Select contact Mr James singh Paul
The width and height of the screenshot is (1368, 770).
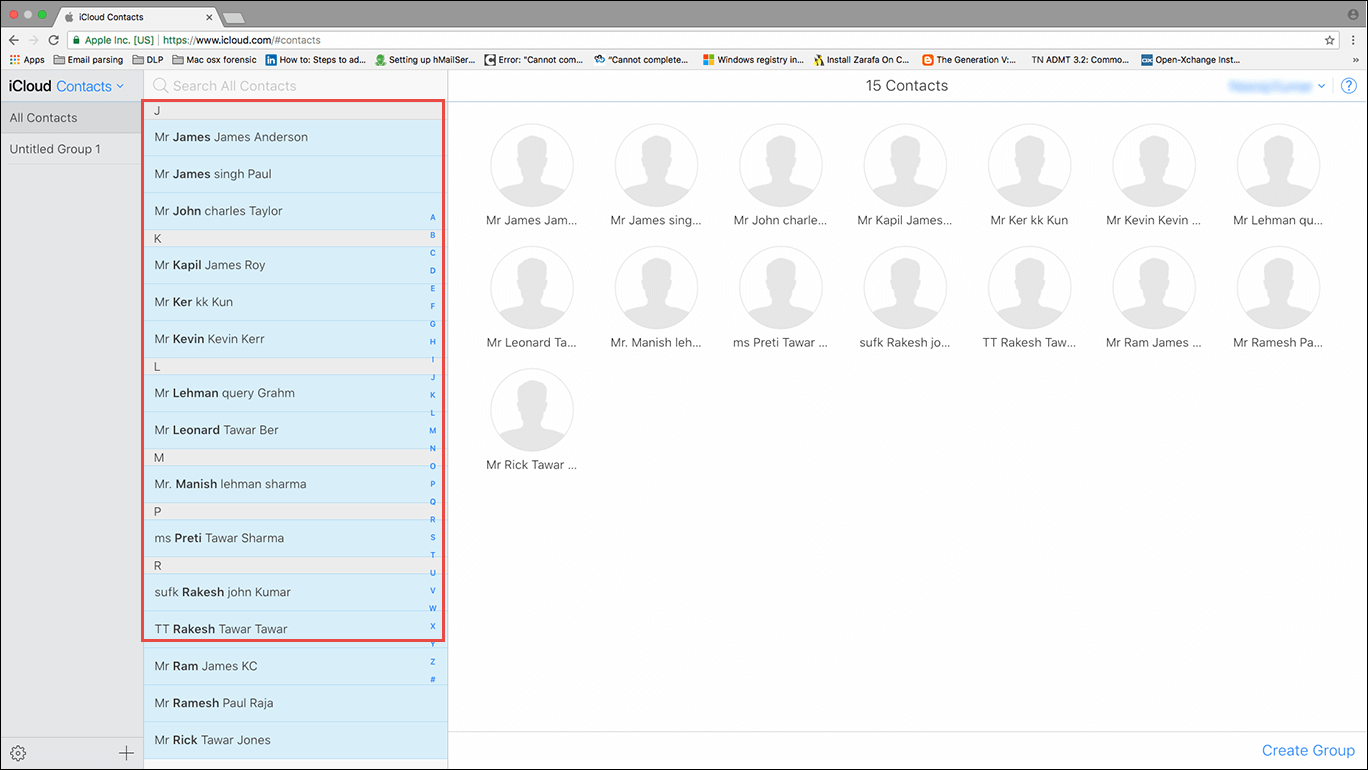tap(294, 174)
